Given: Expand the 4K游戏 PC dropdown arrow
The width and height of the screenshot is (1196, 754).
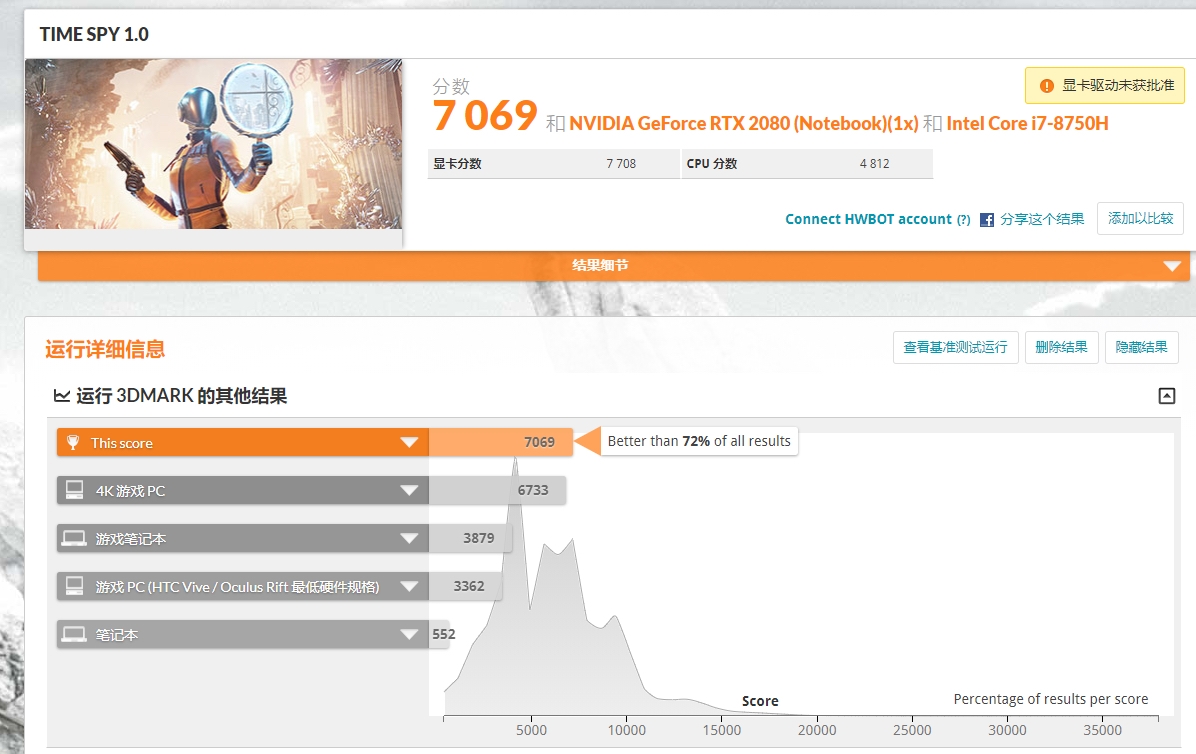Looking at the screenshot, I should tap(410, 490).
